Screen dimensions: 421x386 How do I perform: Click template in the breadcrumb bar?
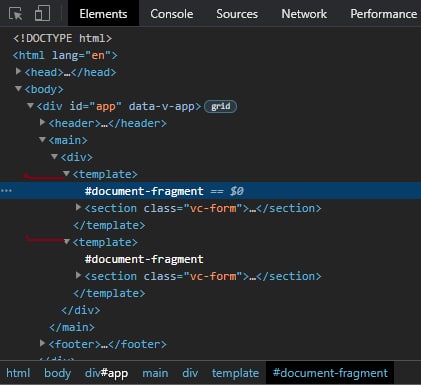[x=235, y=373]
